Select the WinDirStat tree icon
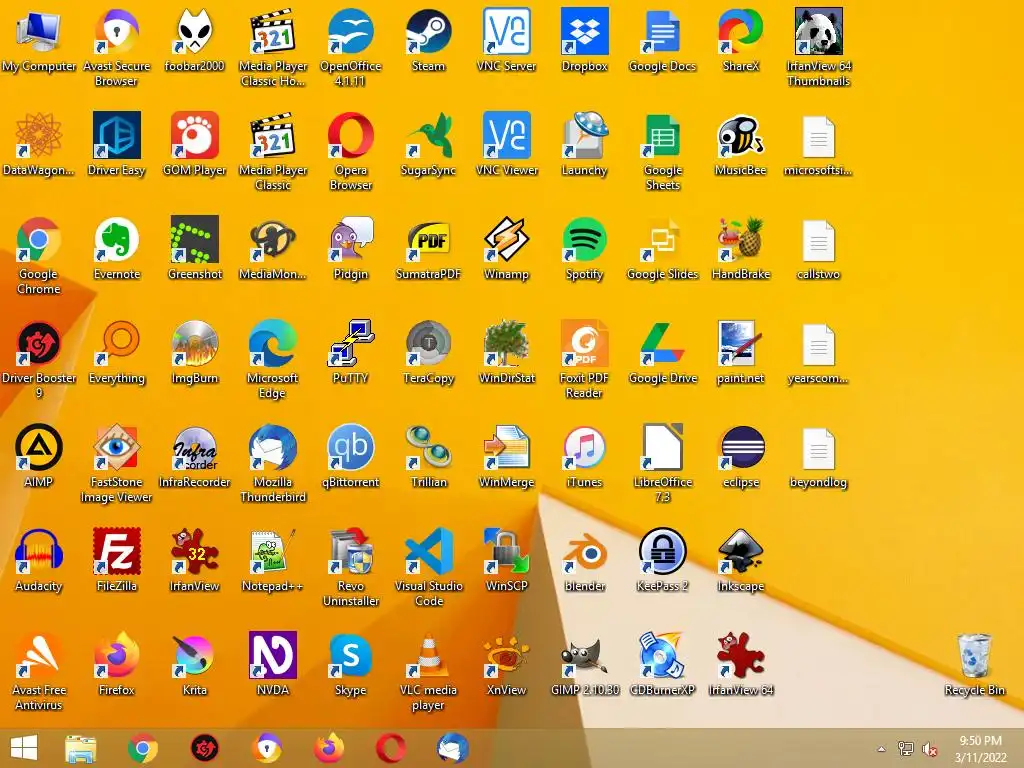Screen dimensions: 1024x768 tap(507, 344)
